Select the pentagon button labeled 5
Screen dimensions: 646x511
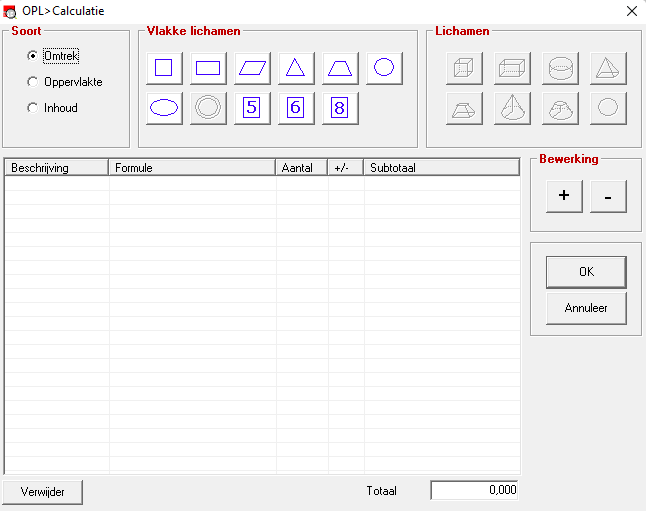pos(253,108)
